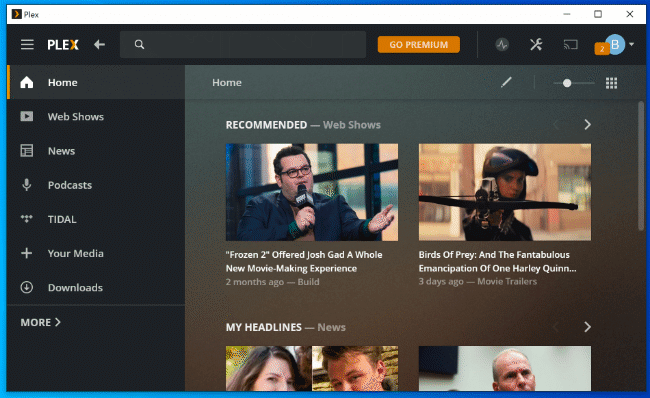This screenshot has height=398, width=650.
Task: Click the MY HEADLINES section heading
Action: 264,327
